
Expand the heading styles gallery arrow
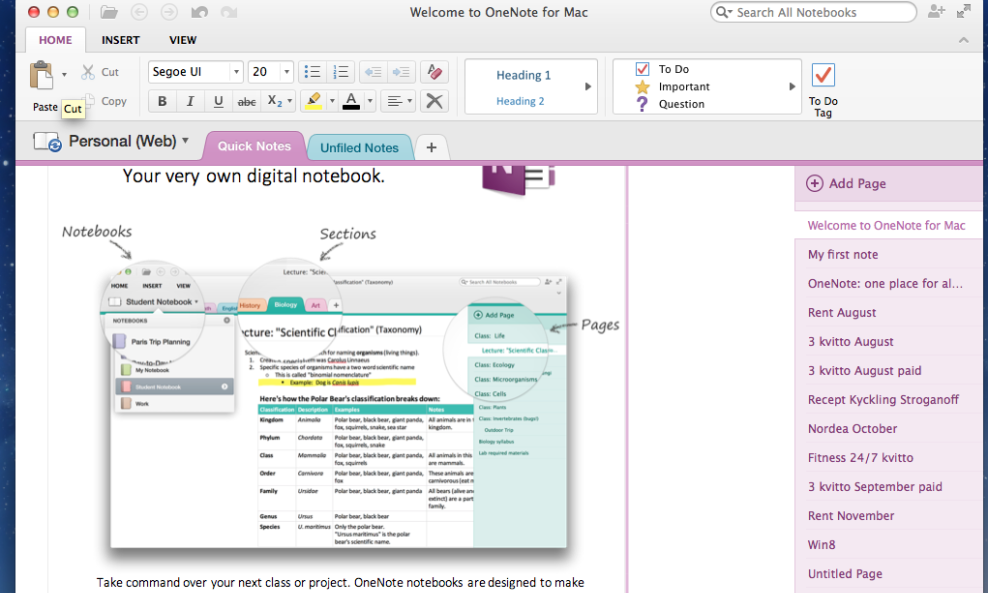coord(588,86)
